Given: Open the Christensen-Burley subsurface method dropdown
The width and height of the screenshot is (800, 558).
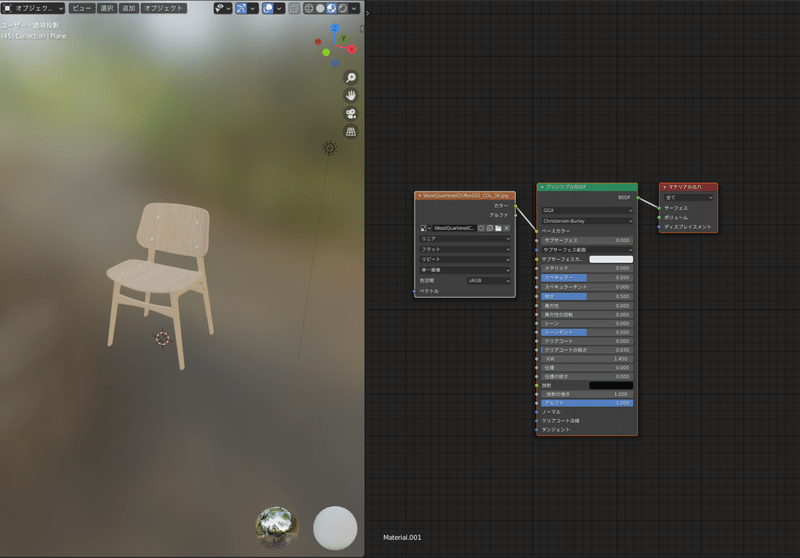Looking at the screenshot, I should (587, 221).
